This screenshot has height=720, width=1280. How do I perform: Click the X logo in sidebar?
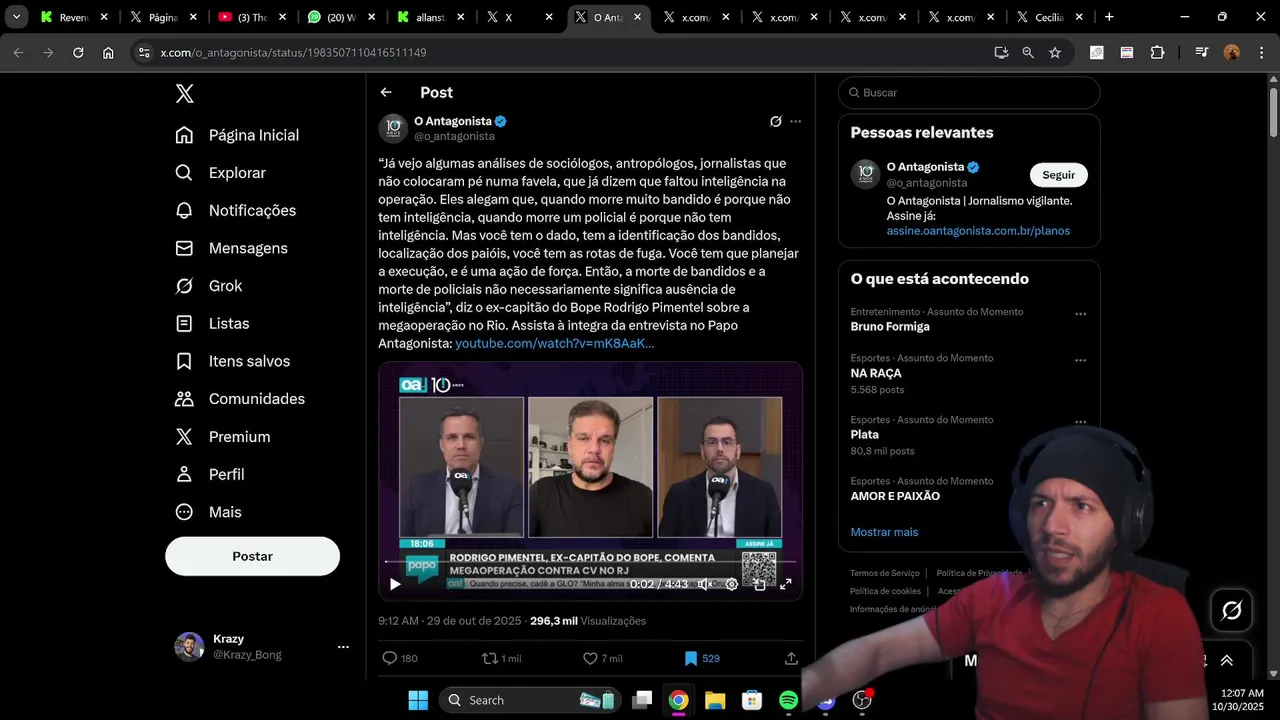tap(184, 94)
